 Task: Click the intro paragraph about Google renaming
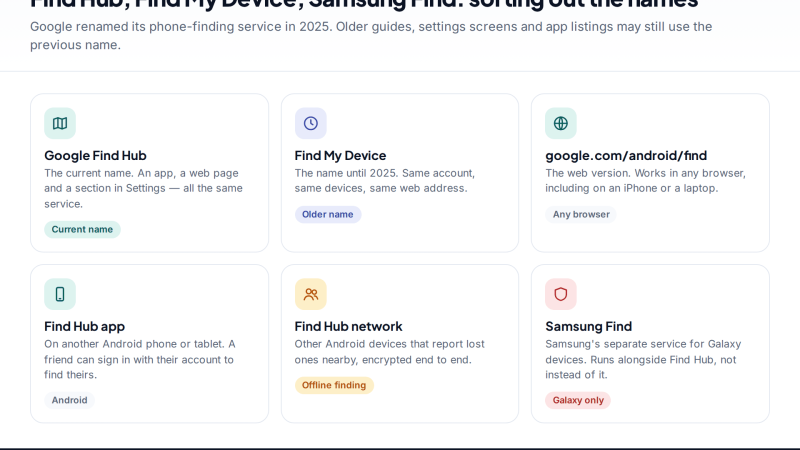pos(371,36)
